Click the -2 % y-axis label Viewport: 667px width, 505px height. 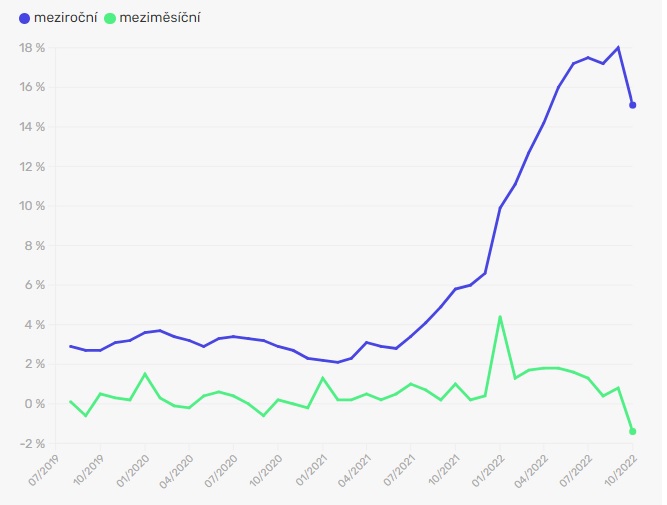point(33,443)
